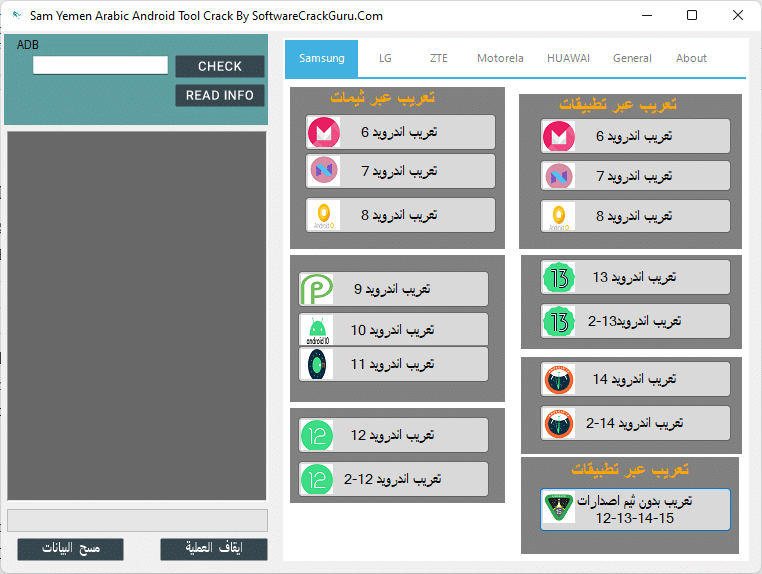Screen dimensions: 762x574
Task: Open the About tab
Action: tap(691, 58)
